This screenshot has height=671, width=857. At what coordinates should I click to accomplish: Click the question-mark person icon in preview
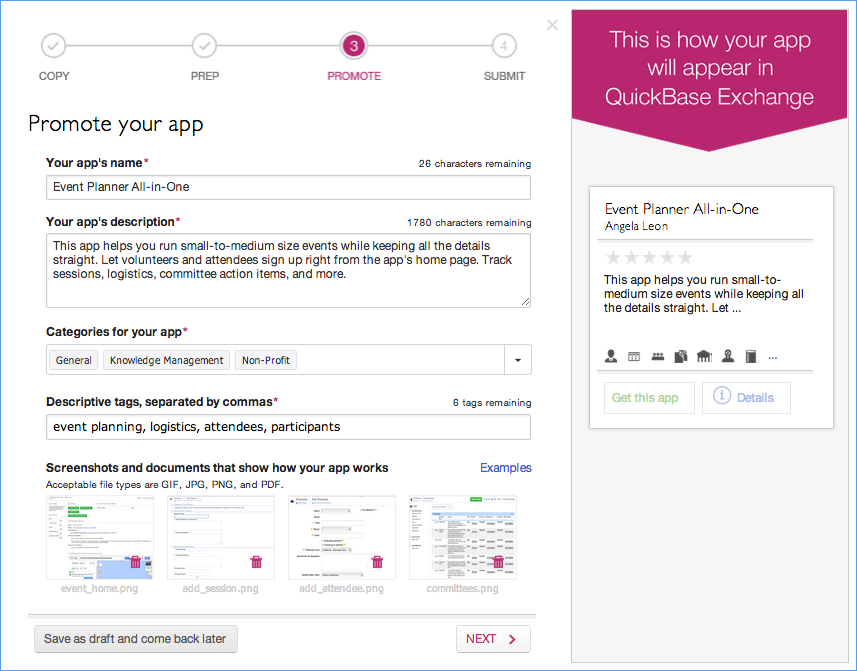pyautogui.click(x=727, y=356)
